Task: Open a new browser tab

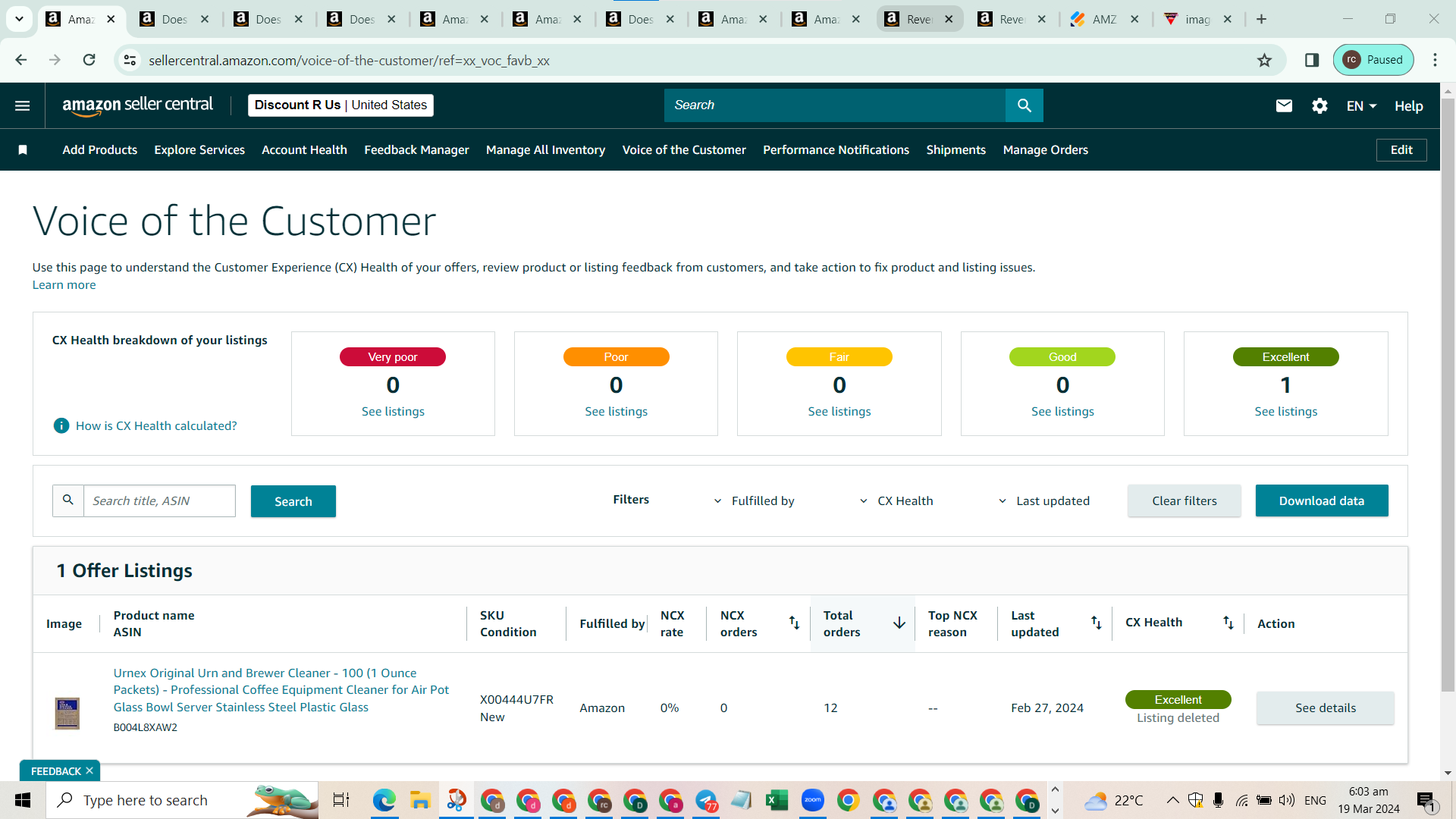Action: click(1261, 19)
